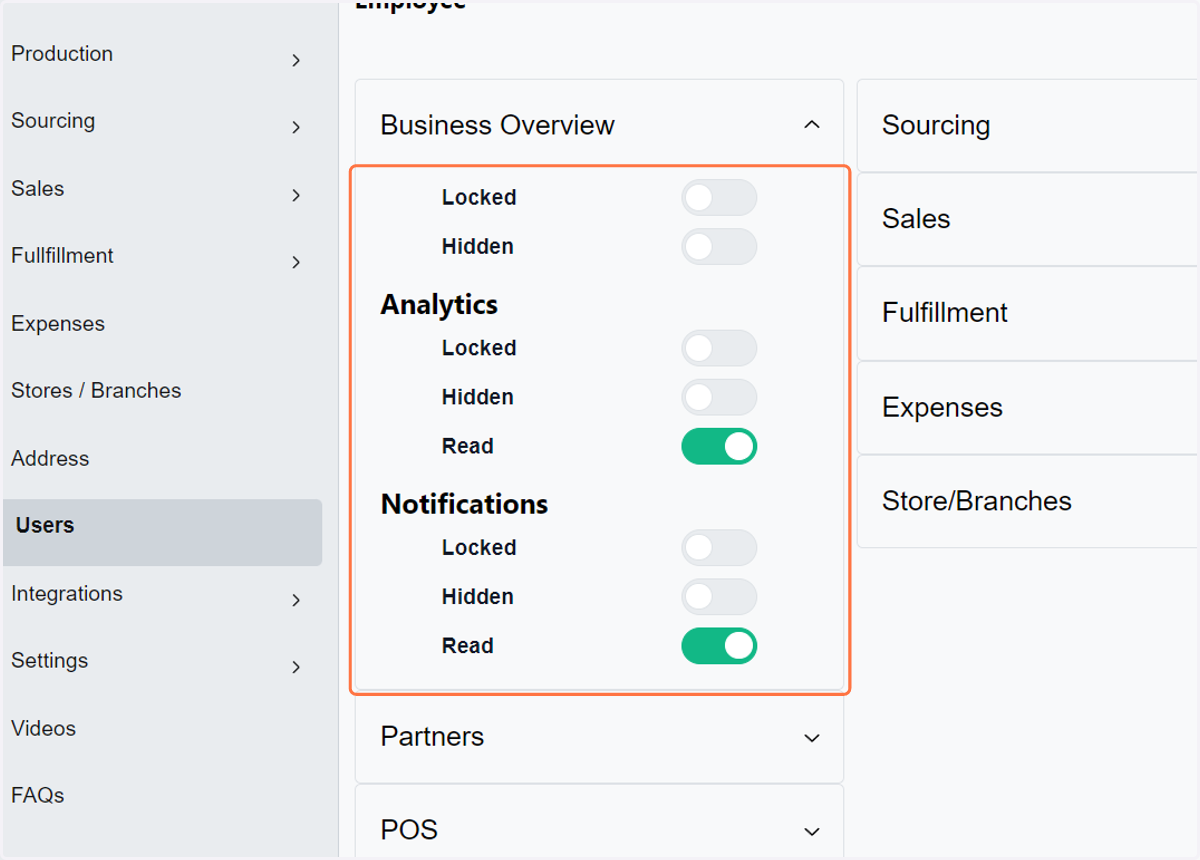The image size is (1200, 860).
Task: Click the Analytics heading text
Action: coord(439,305)
